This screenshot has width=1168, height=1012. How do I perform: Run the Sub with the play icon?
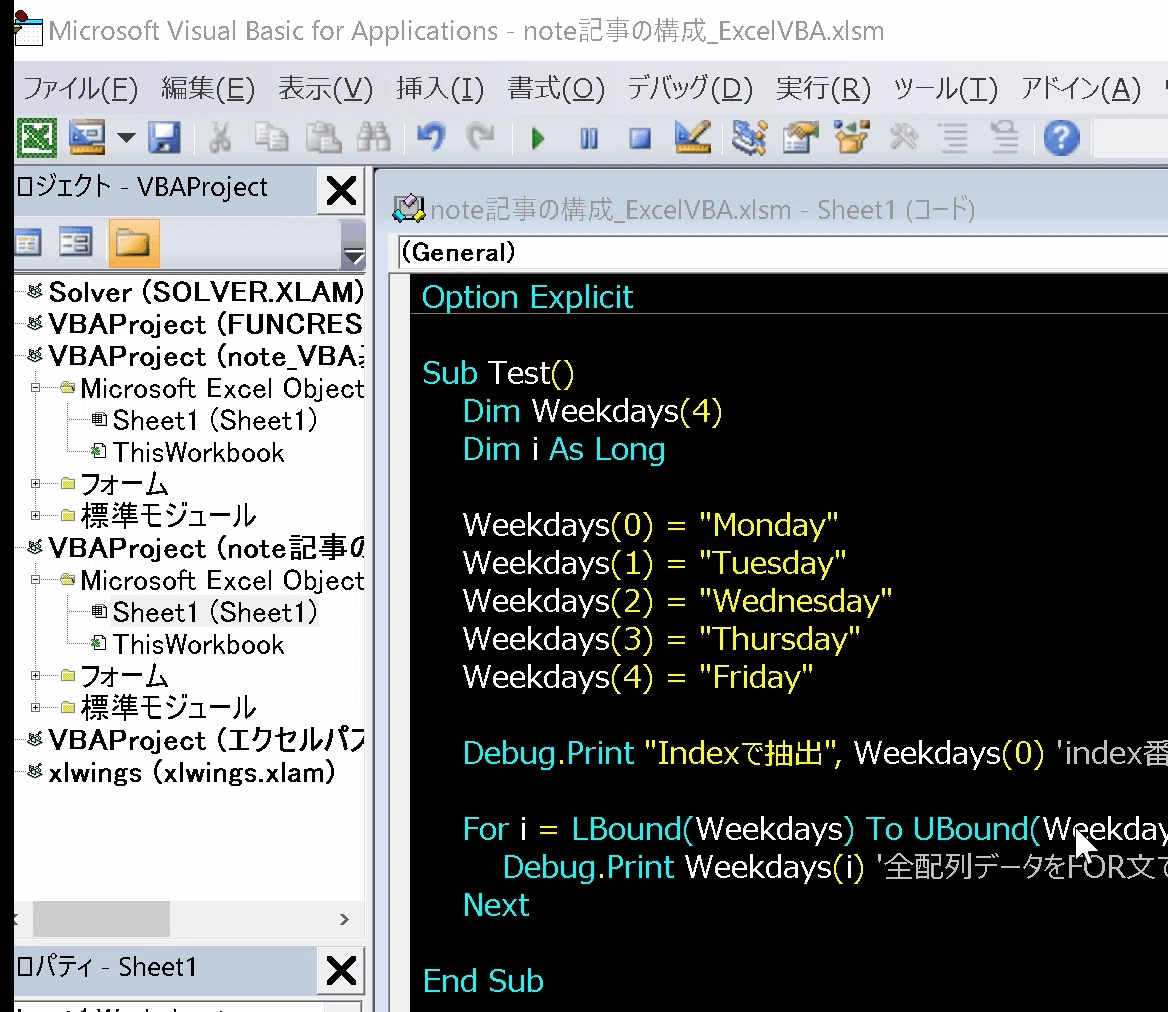[538, 139]
